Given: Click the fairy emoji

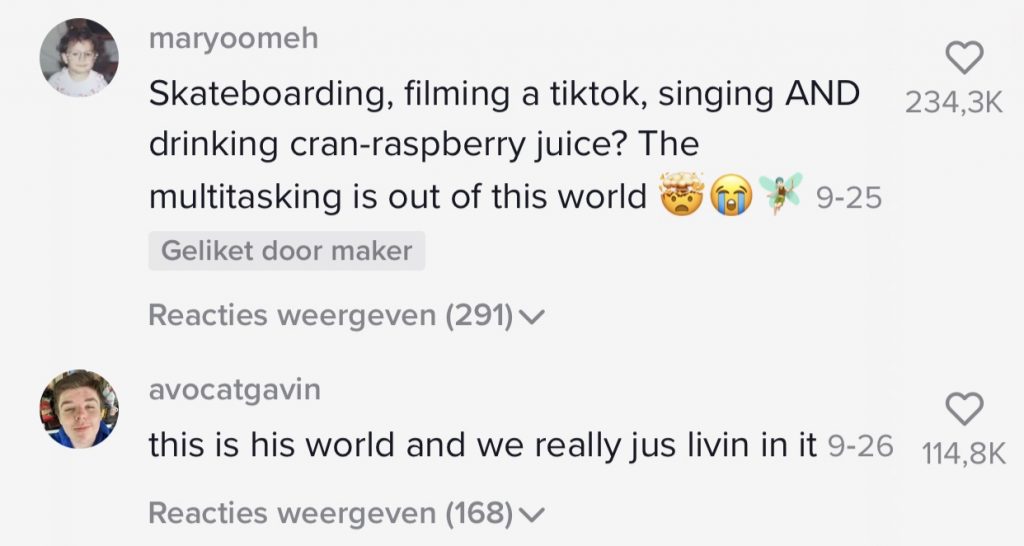Looking at the screenshot, I should [x=779, y=193].
